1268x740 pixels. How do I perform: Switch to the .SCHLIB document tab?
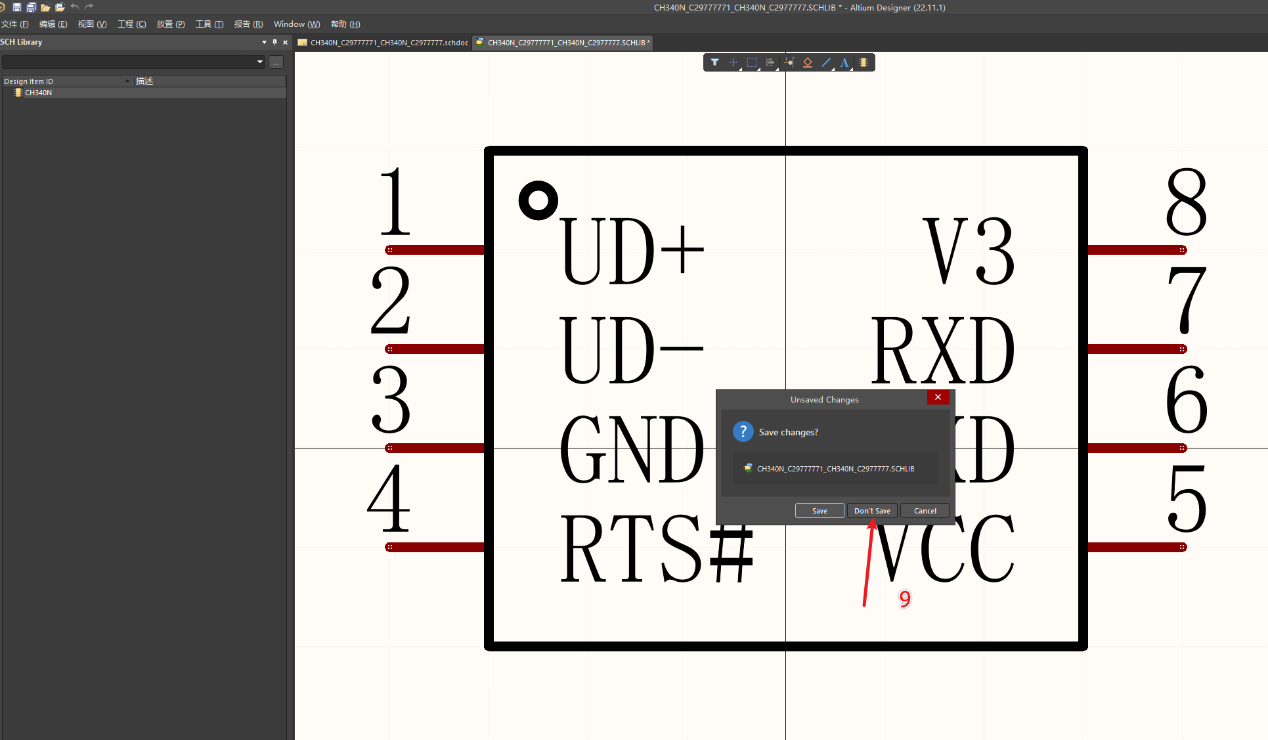pos(563,42)
